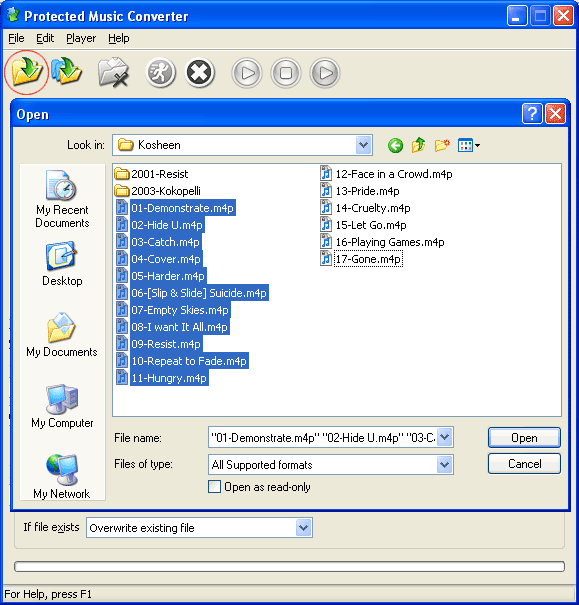
Task: Select 03-Catch.m4p in file list
Action: click(159, 242)
